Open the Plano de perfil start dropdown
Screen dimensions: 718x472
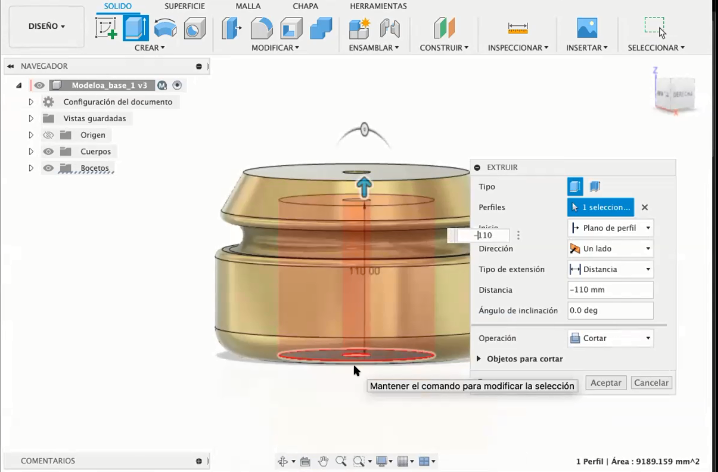click(610, 228)
